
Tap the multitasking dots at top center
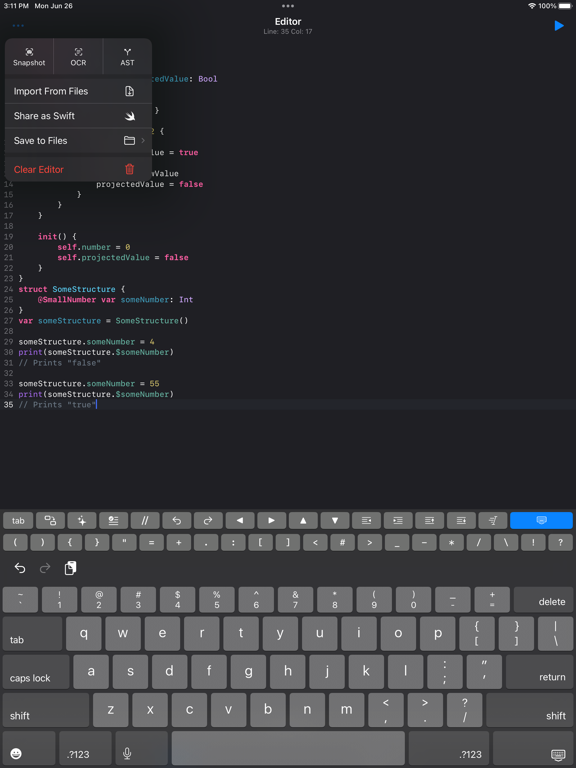[288, 6]
